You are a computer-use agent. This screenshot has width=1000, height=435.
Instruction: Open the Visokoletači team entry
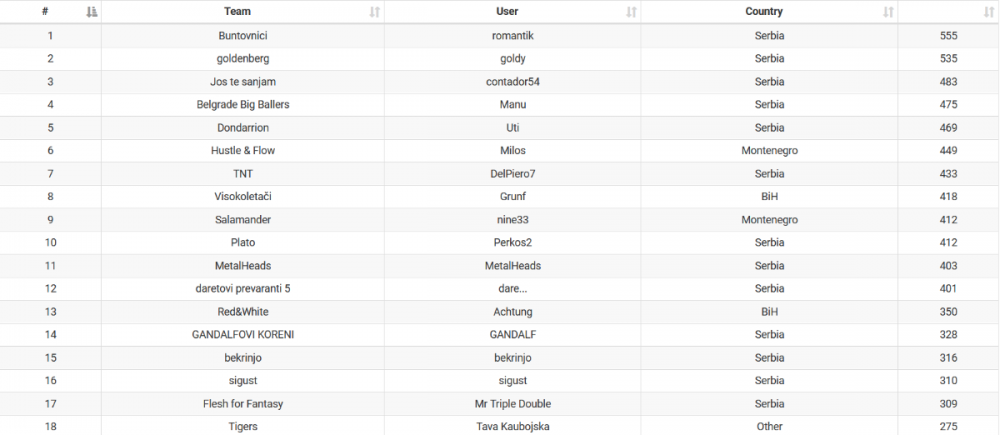243,197
